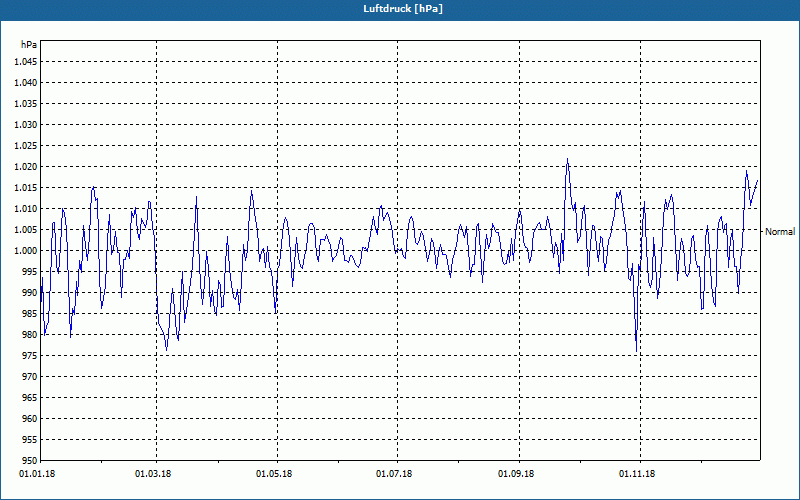Select the 01.09.18 date label
This screenshot has width=800, height=500.
coord(516,474)
